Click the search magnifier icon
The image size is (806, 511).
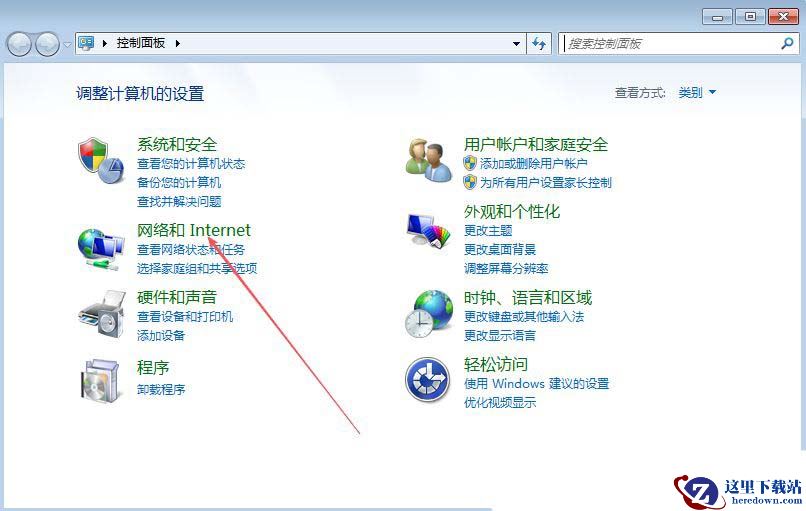click(787, 43)
